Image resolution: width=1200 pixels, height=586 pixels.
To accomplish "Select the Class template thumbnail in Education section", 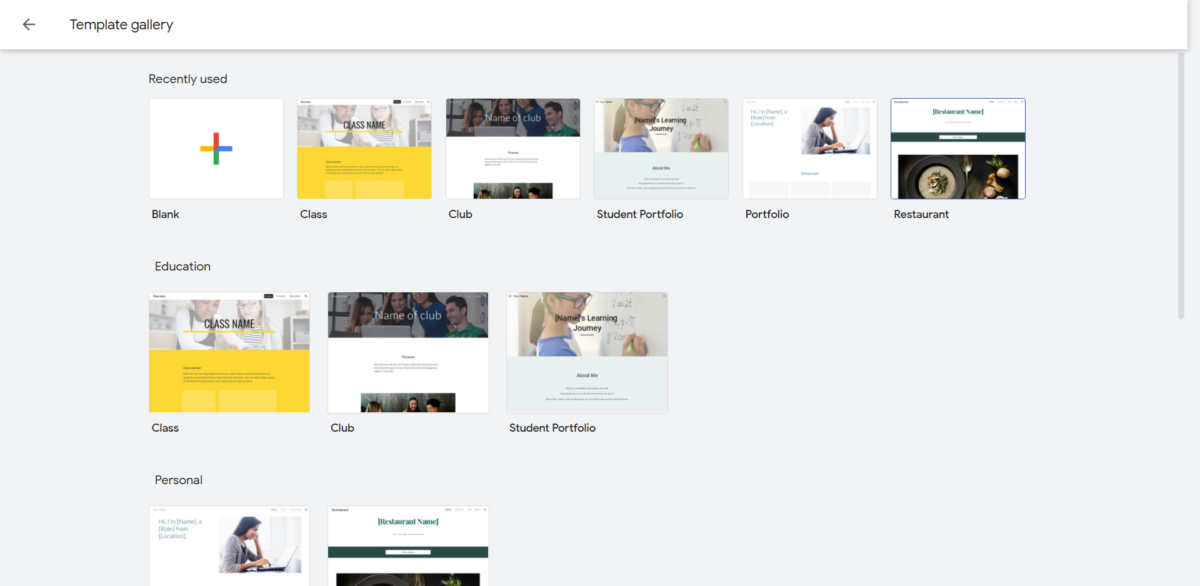I will click(229, 353).
